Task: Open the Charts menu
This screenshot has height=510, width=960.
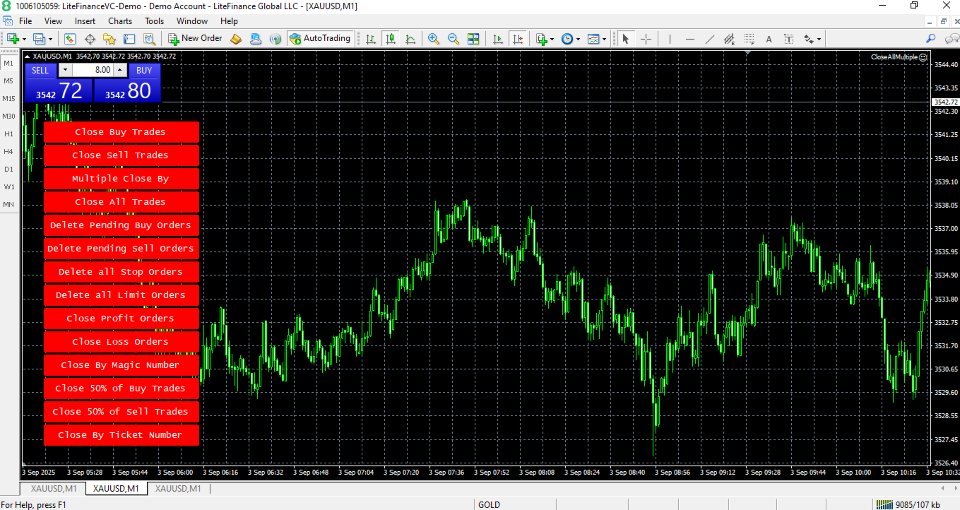Action: click(x=120, y=21)
